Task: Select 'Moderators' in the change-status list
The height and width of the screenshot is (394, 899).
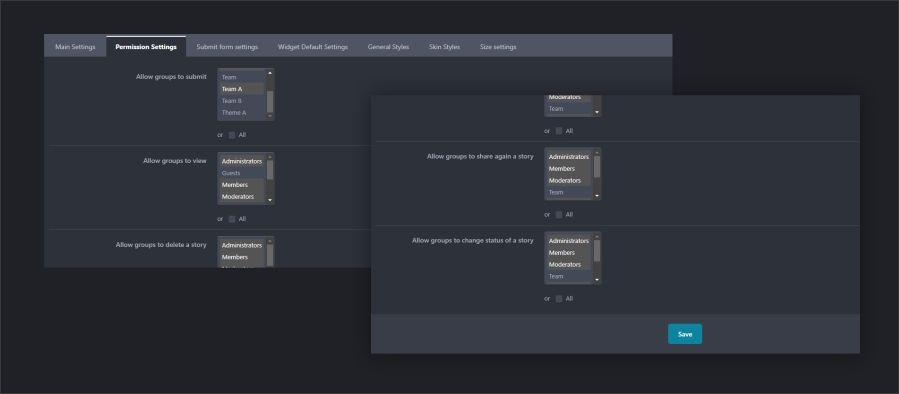Action: [x=569, y=264]
